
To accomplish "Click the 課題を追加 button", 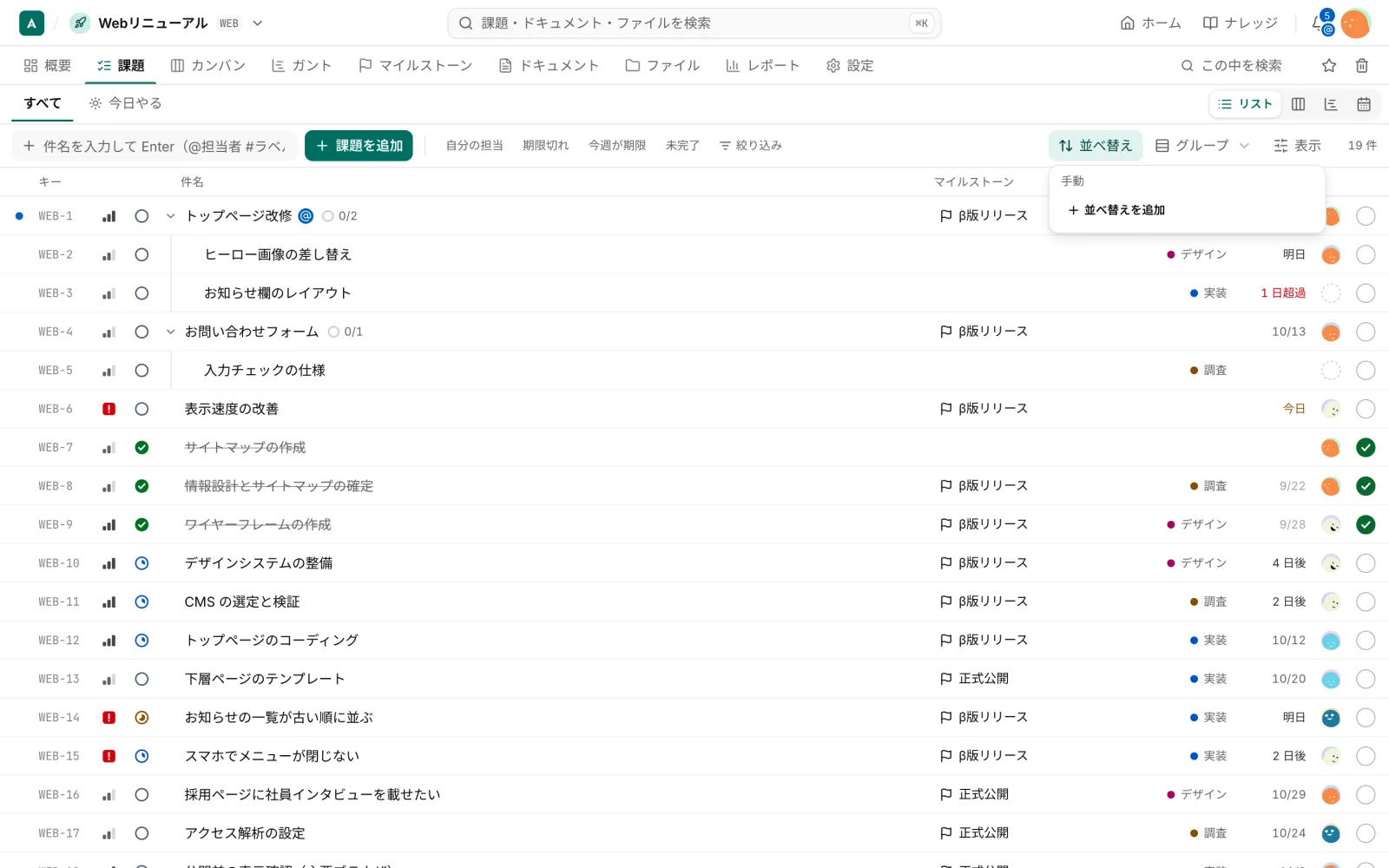I will 359,146.
